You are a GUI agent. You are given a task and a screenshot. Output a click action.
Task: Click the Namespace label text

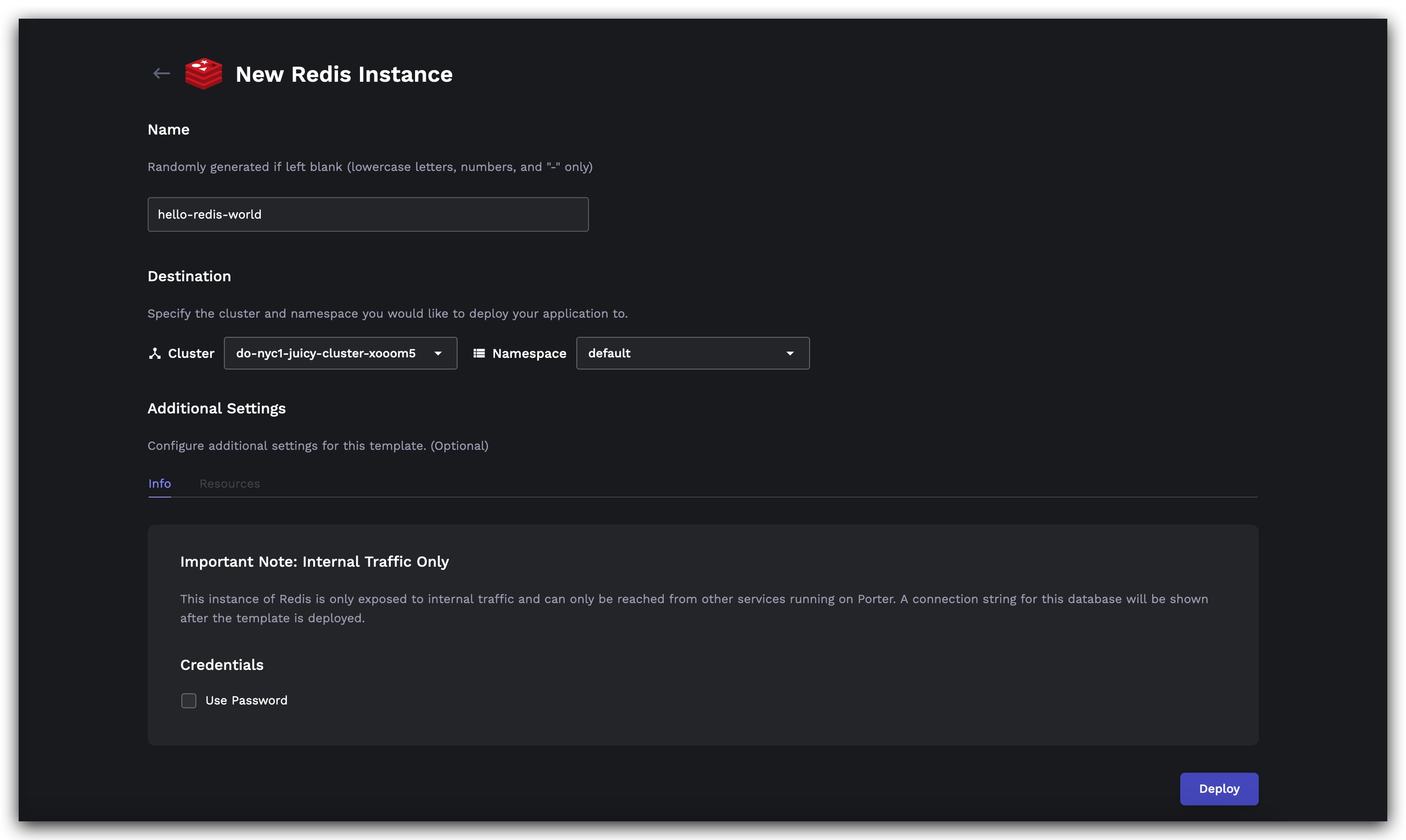(530, 353)
